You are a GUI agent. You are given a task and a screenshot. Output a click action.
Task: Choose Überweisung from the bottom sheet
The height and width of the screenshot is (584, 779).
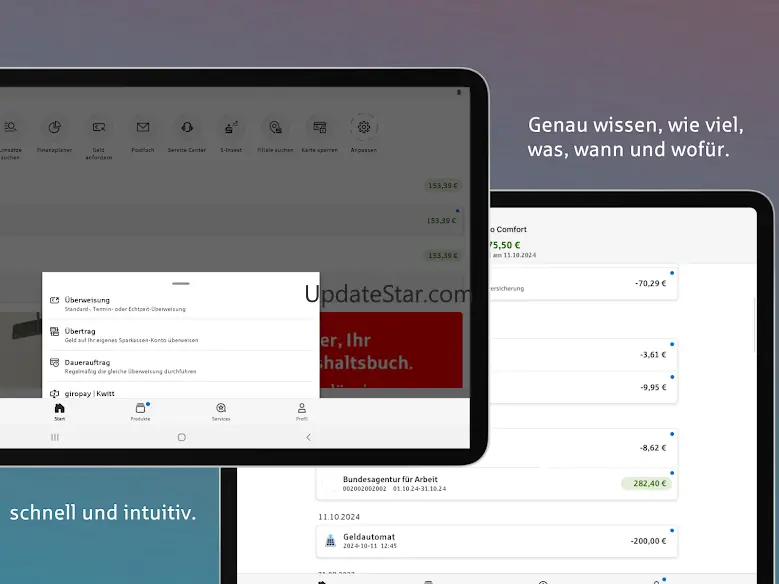click(181, 304)
